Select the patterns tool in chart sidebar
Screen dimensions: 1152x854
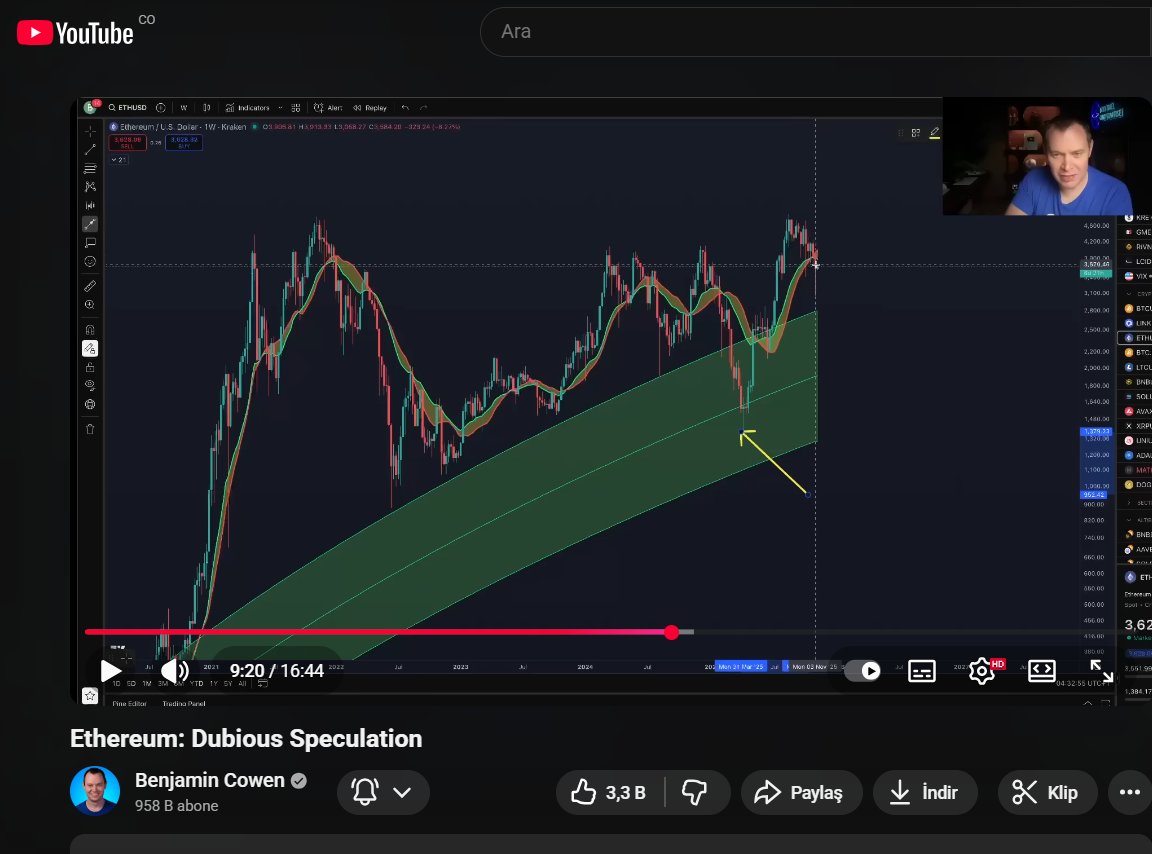[x=90, y=187]
